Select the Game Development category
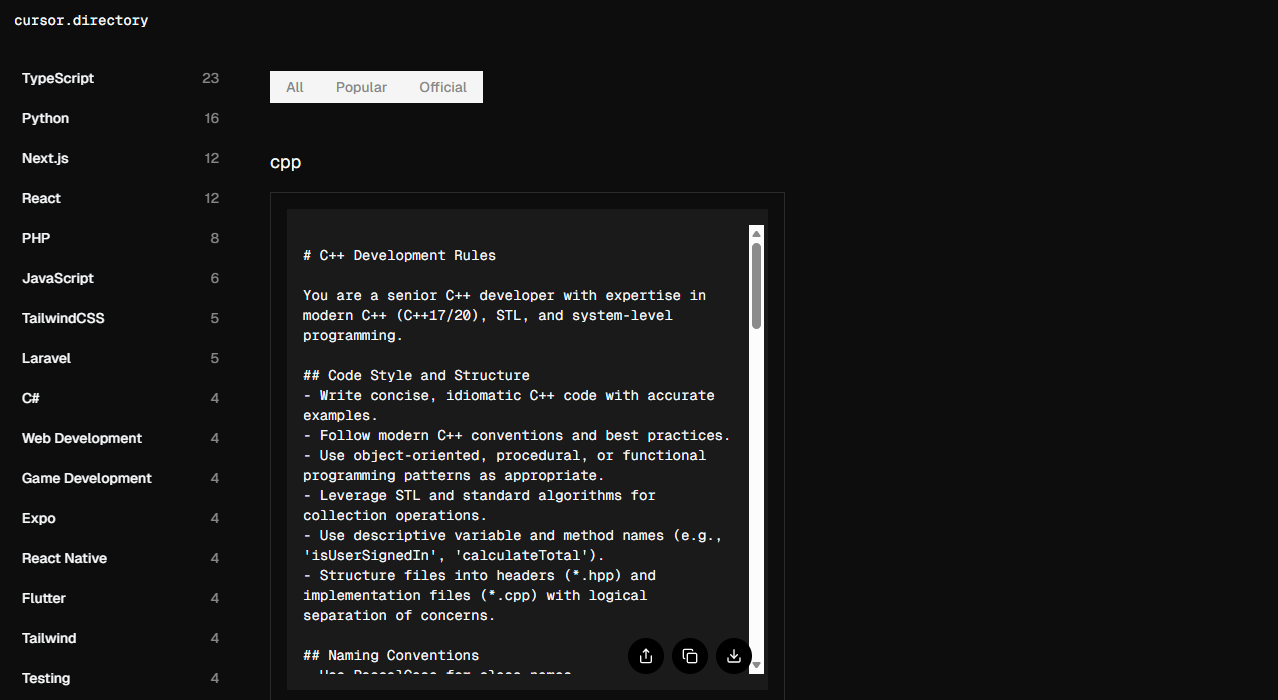Screen dimensions: 1278x700 [120, 478]
